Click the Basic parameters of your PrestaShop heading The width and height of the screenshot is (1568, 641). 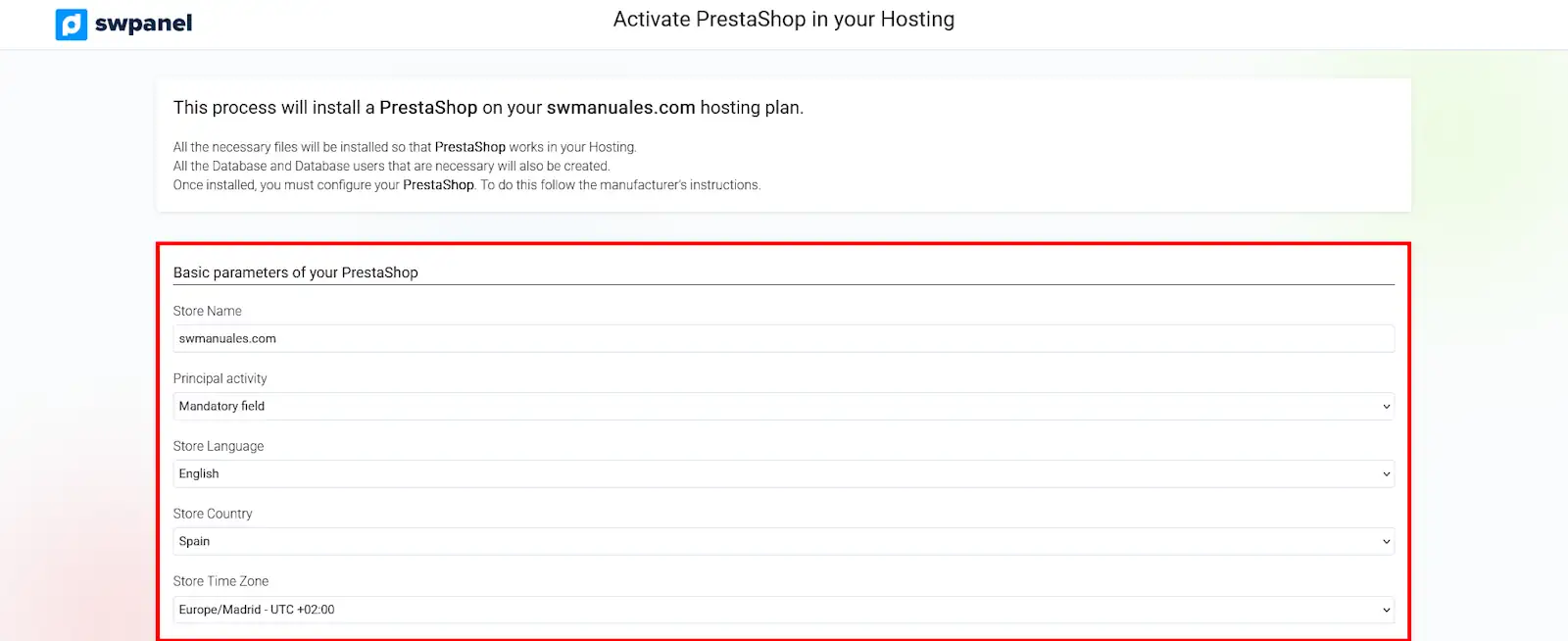(295, 272)
